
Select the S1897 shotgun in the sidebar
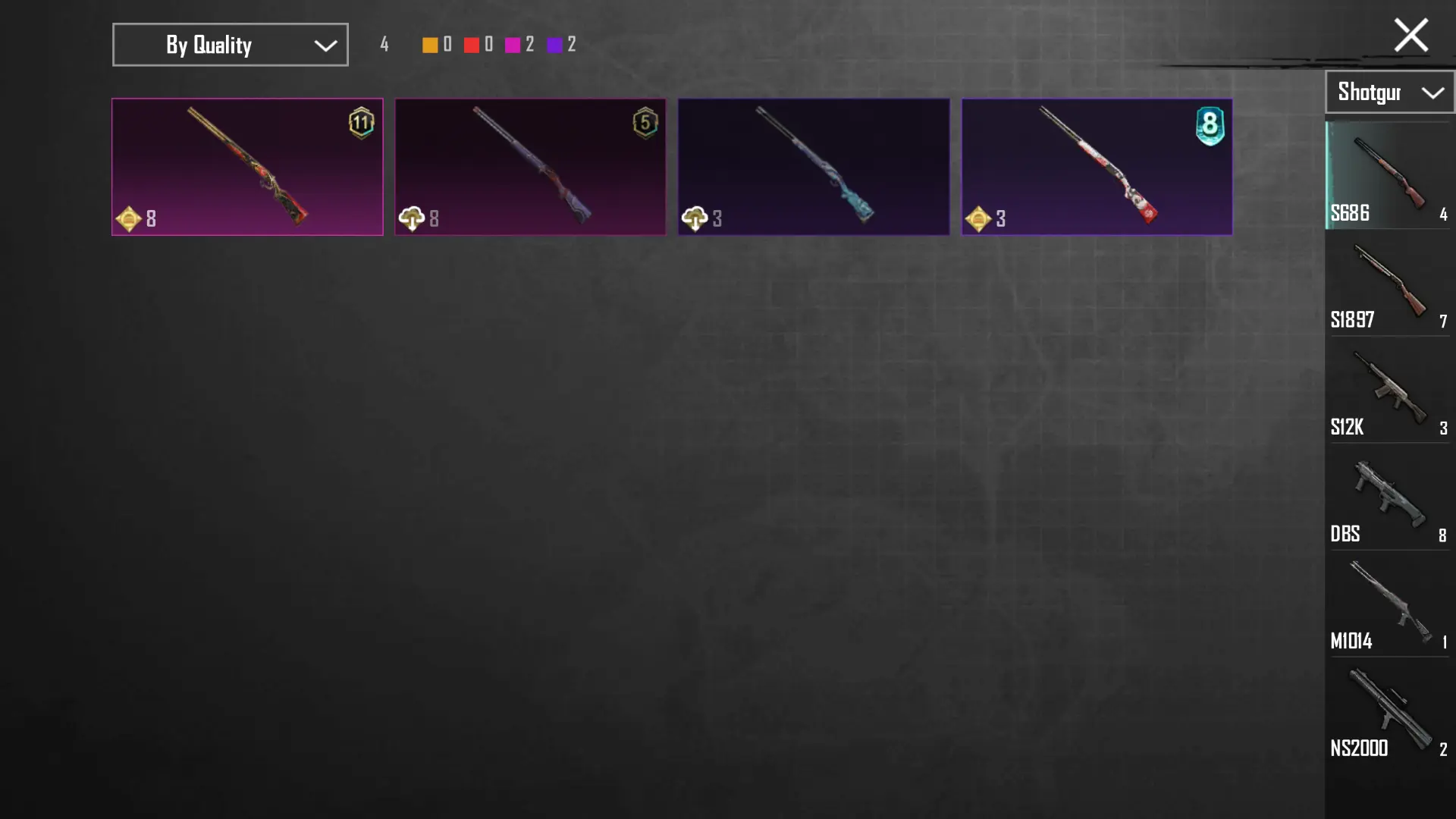tap(1389, 283)
